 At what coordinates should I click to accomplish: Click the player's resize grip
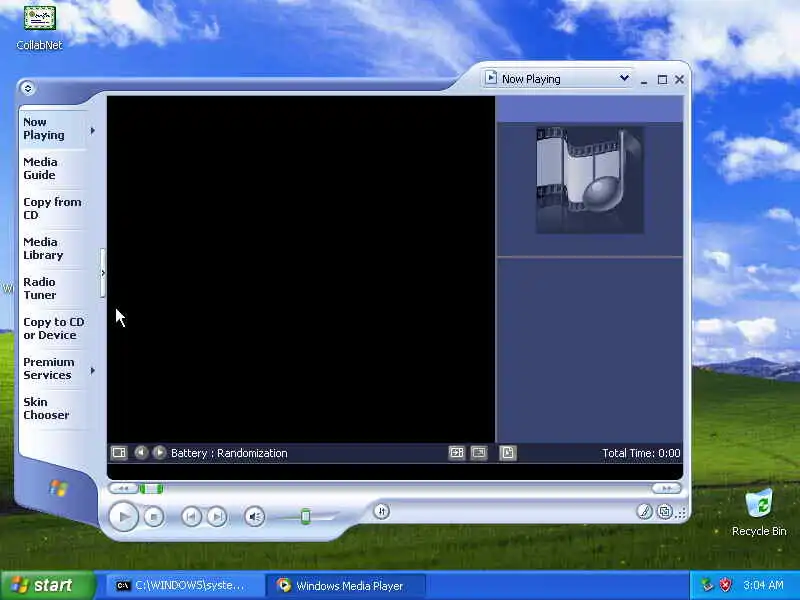[682, 513]
